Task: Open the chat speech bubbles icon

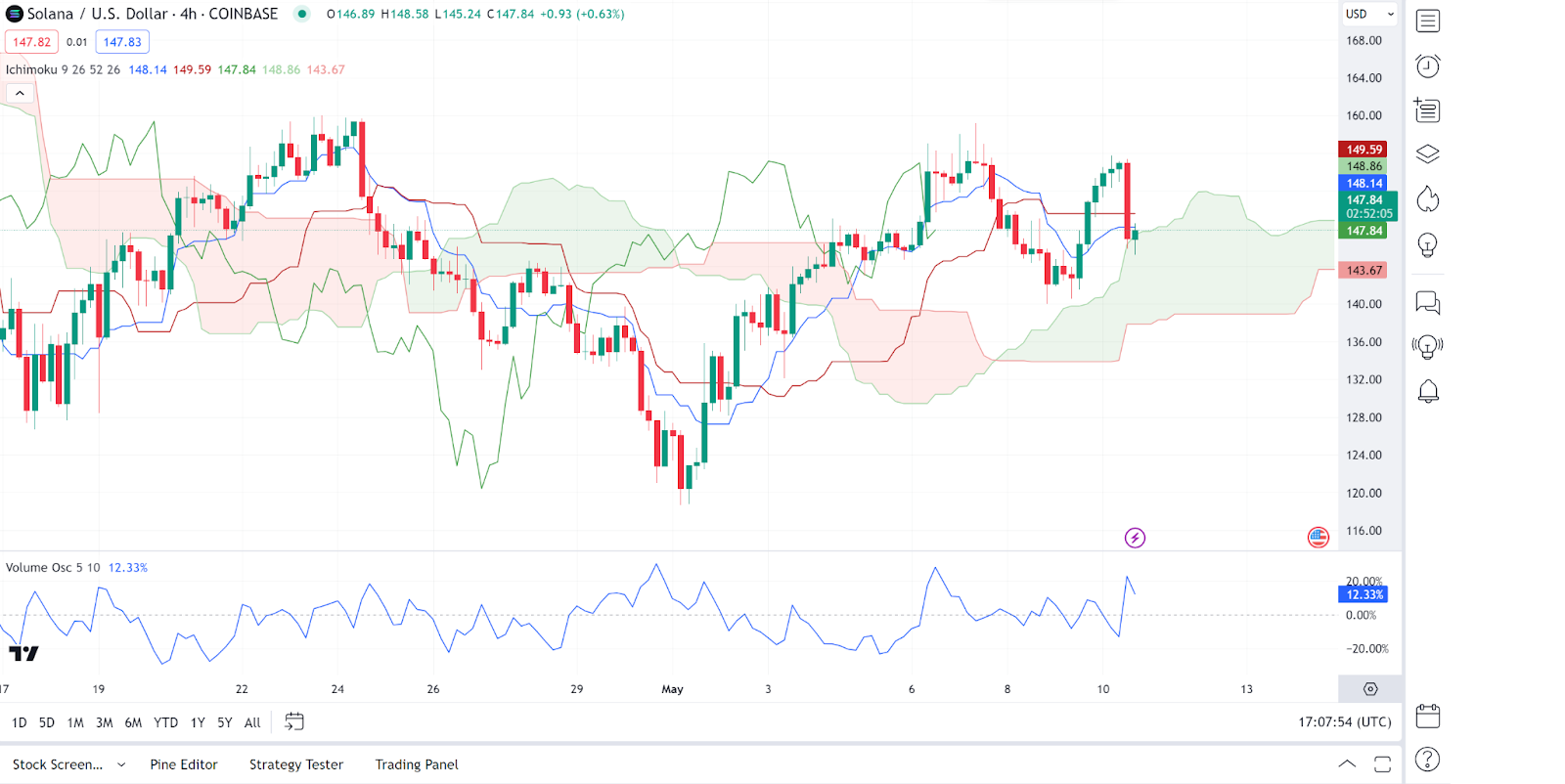Action: pos(1428,303)
